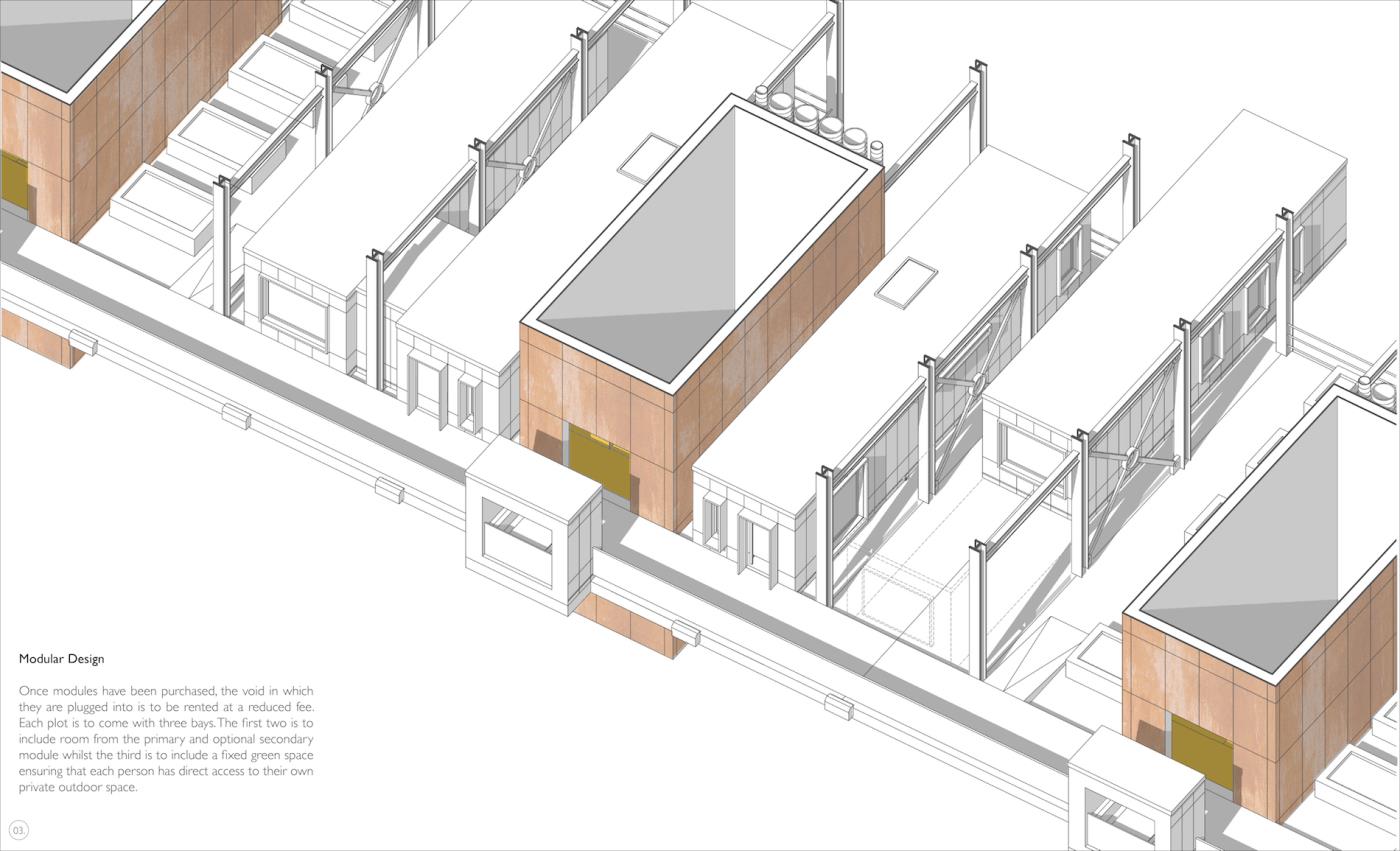Select the grey roof of the top-left module
This screenshot has width=1400, height=851.
60,35
